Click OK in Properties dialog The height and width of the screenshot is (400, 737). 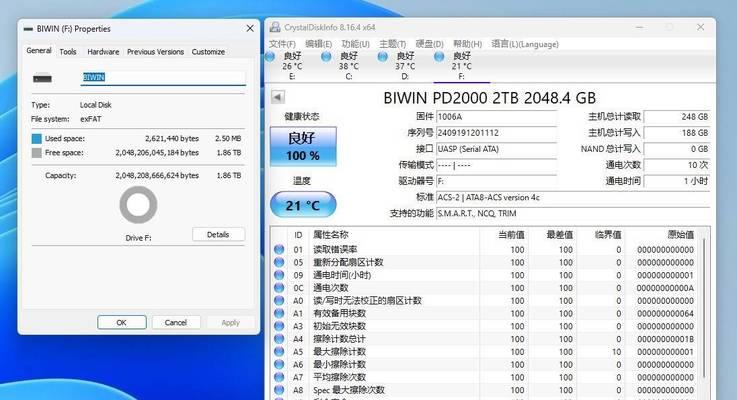(122, 322)
